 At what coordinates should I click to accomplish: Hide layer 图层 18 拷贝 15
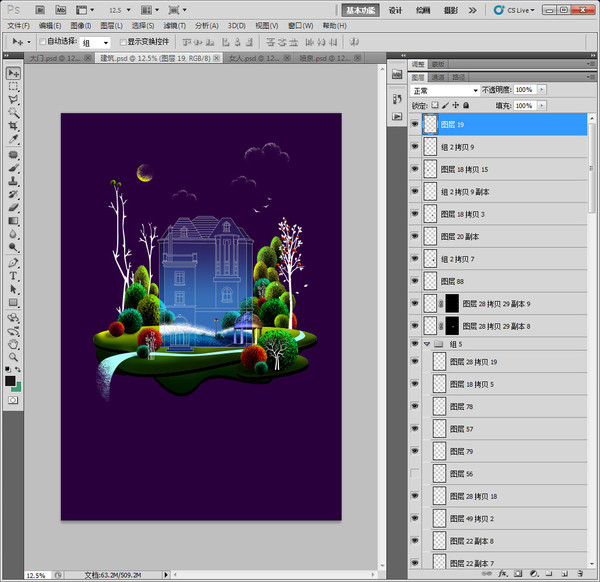[x=415, y=169]
